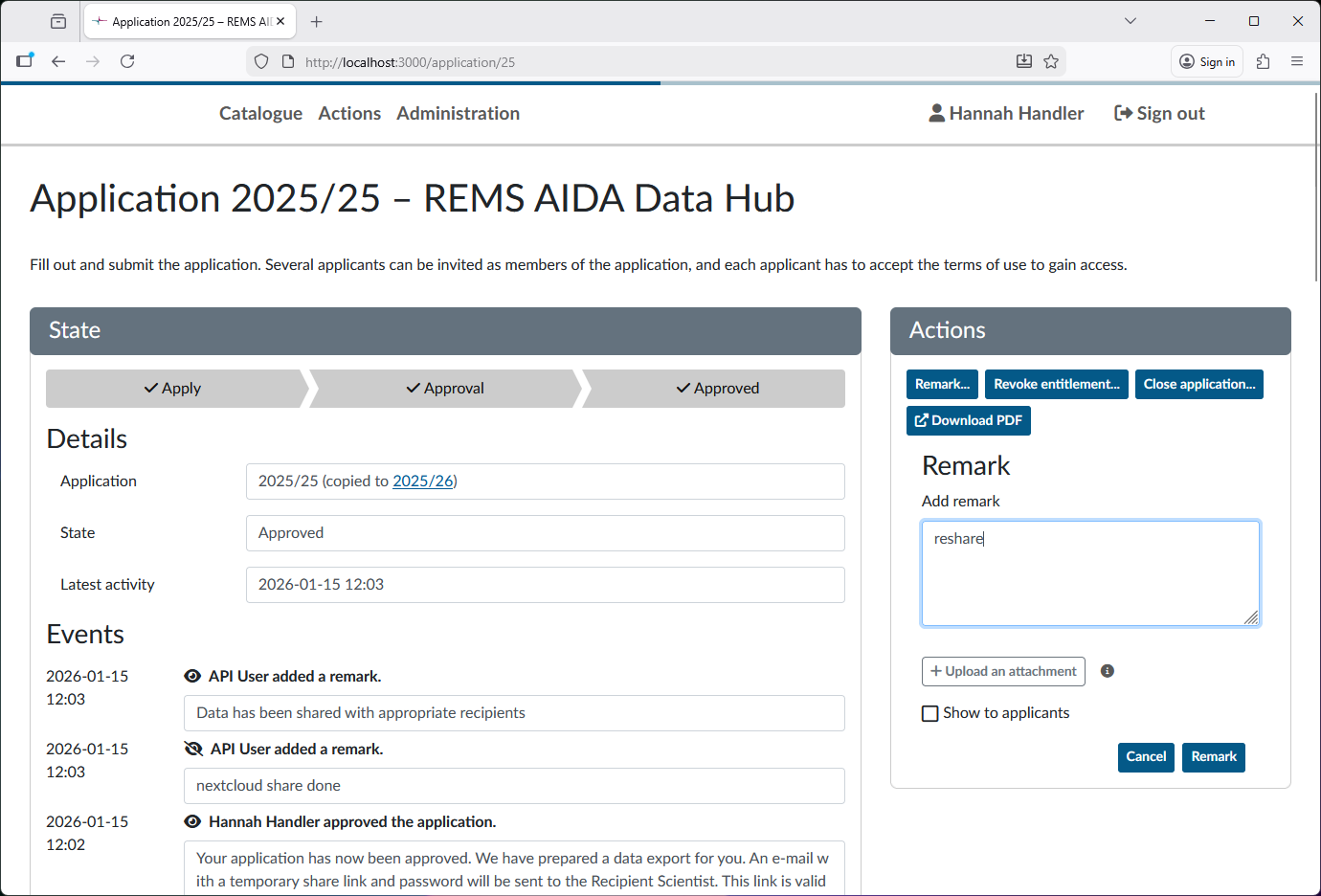This screenshot has height=896, width=1321.
Task: Click the profile icon beside Hannah Handler
Action: (x=934, y=112)
